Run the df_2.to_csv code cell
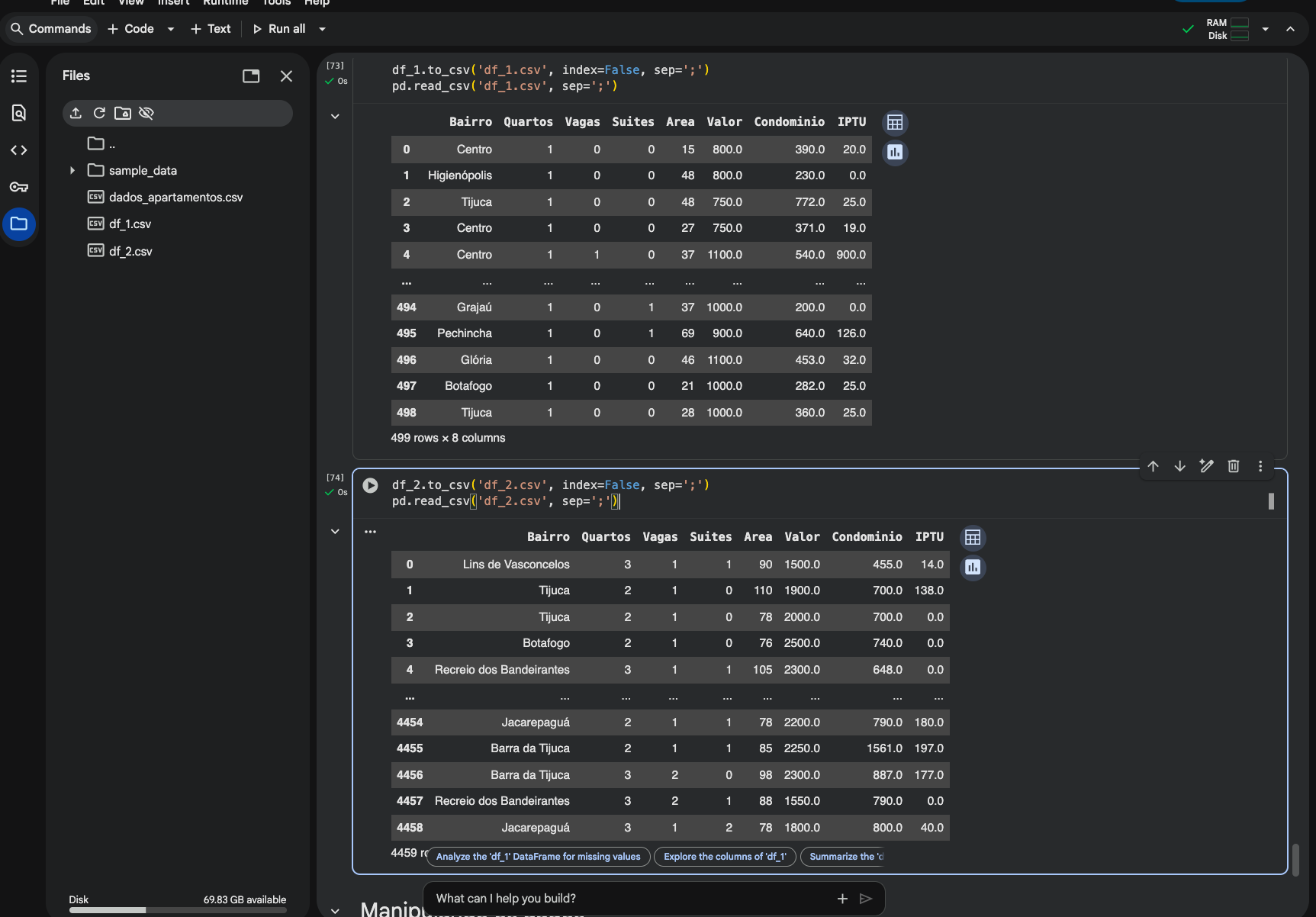This screenshot has height=917, width=1316. [370, 486]
